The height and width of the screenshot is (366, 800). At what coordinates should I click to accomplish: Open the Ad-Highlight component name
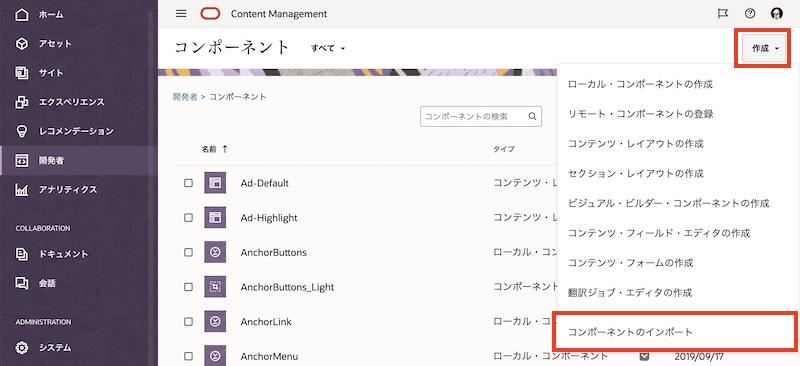pyautogui.click(x=269, y=217)
